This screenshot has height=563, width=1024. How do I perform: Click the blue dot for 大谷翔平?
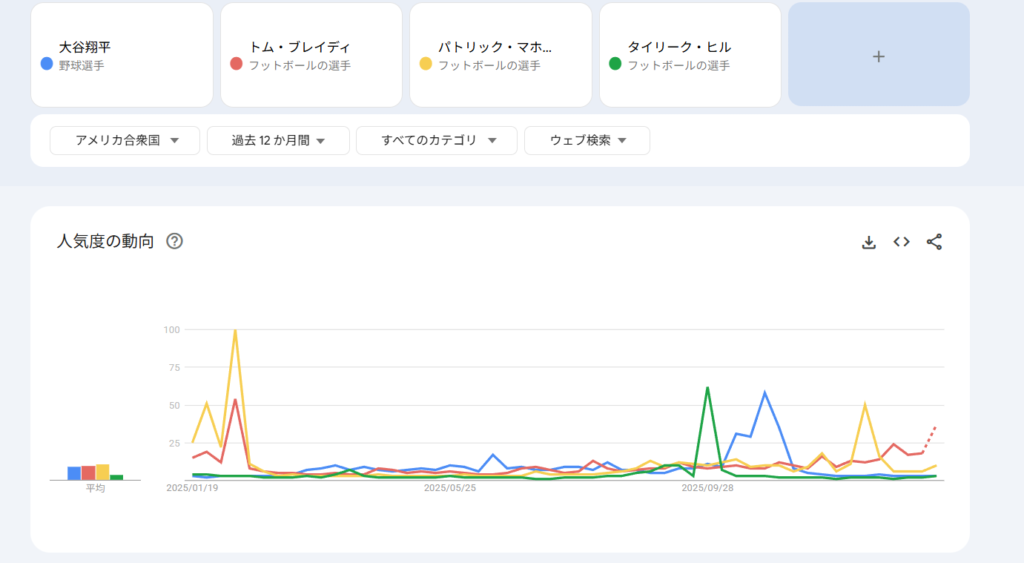tap(46, 64)
